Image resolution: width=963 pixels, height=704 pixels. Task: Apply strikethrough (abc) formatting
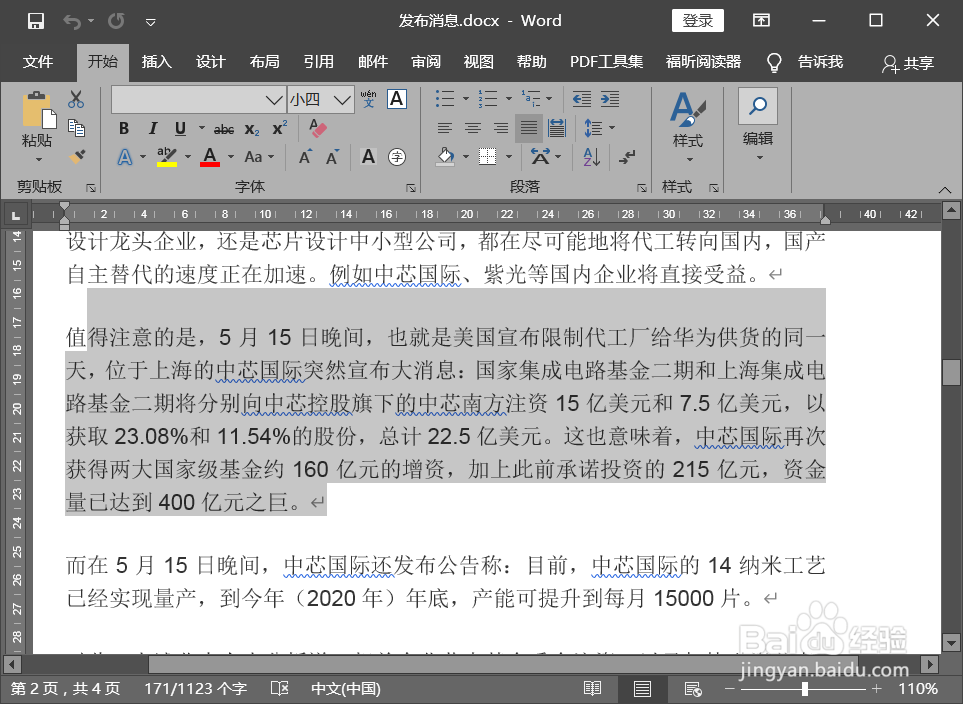click(x=224, y=129)
